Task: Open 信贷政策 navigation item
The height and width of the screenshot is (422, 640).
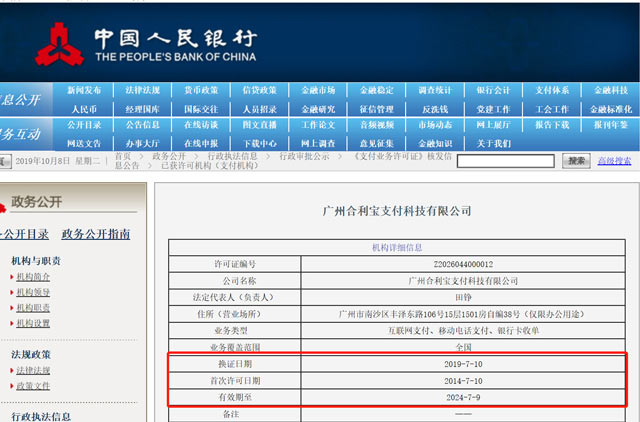Action: pyautogui.click(x=260, y=90)
